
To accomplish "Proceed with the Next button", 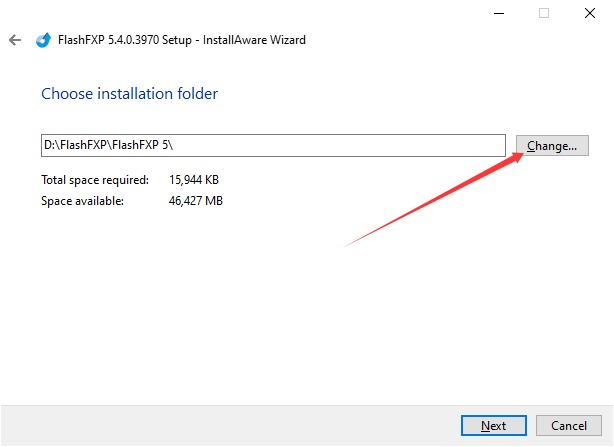I will point(493,425).
